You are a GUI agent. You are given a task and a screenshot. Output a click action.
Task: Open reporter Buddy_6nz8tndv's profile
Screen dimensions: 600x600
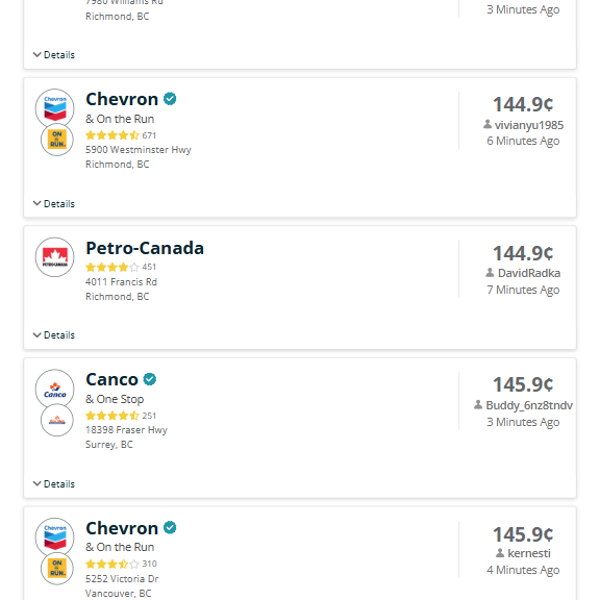(x=529, y=405)
